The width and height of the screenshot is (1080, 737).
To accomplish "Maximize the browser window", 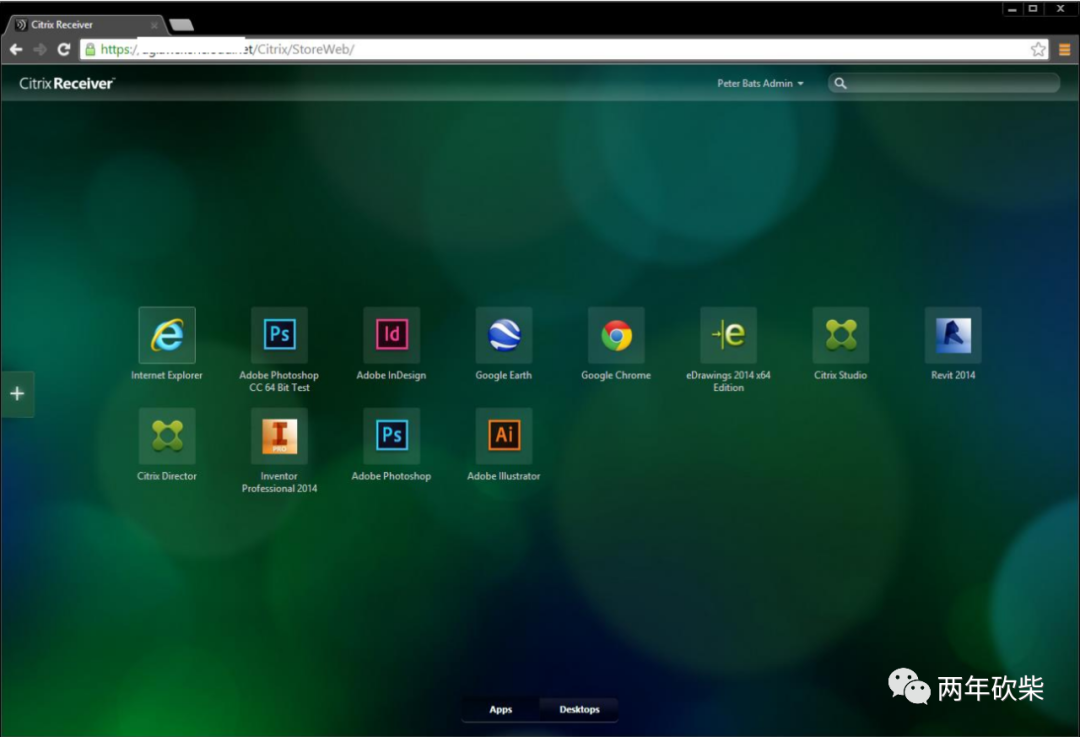I will [1032, 9].
